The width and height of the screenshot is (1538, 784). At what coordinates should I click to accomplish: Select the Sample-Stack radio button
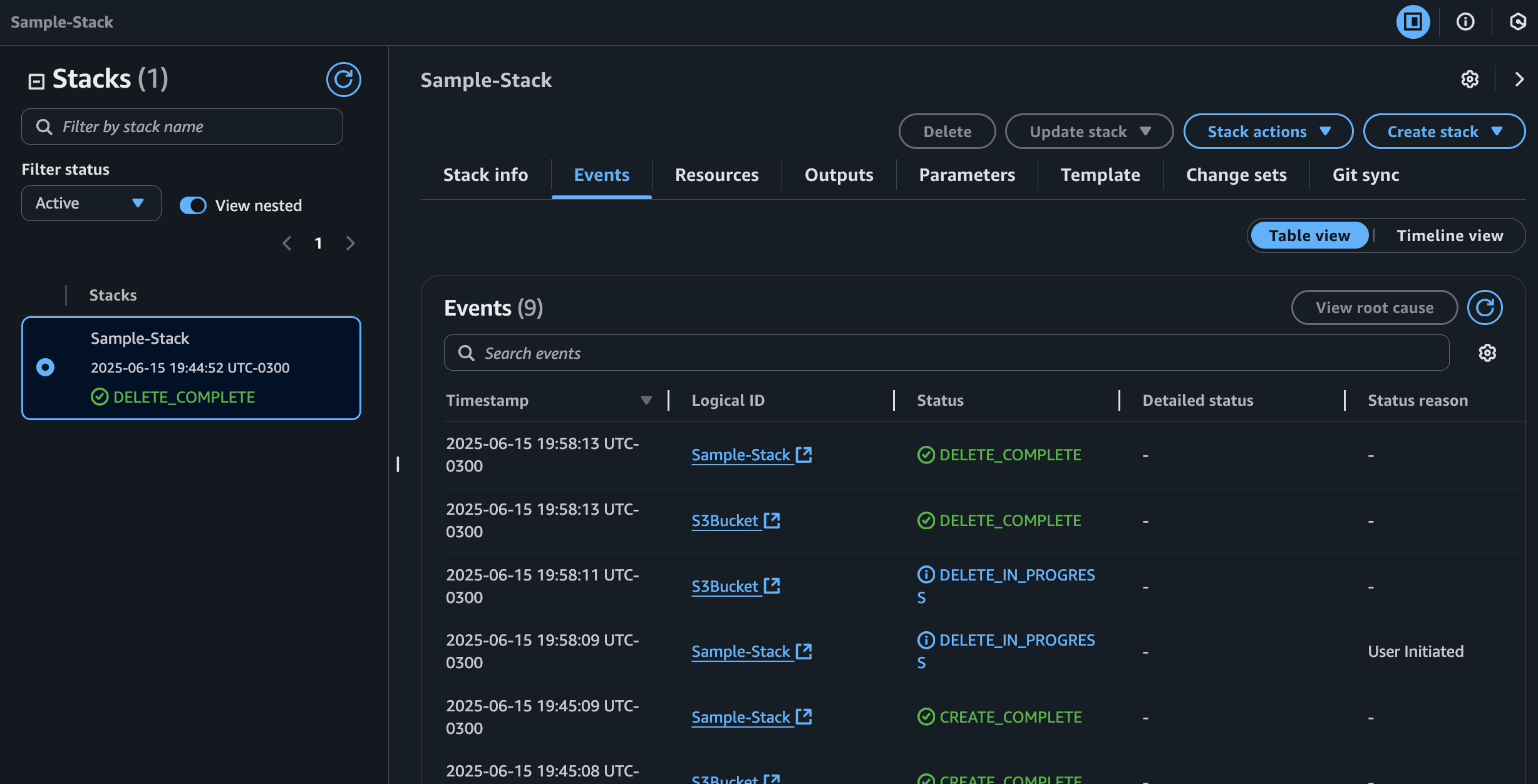[45, 367]
